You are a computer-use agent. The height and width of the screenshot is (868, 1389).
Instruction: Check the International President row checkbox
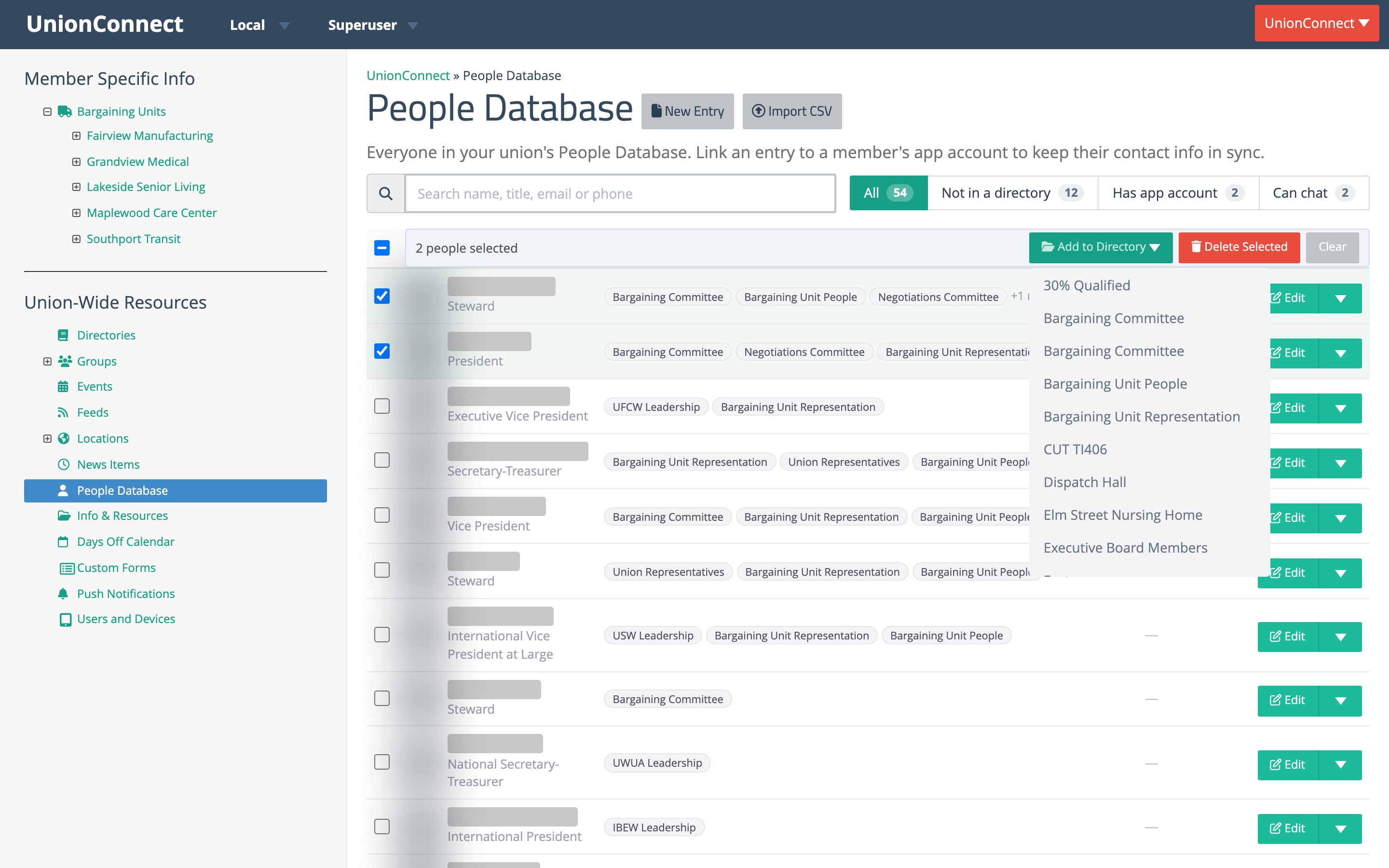click(381, 827)
